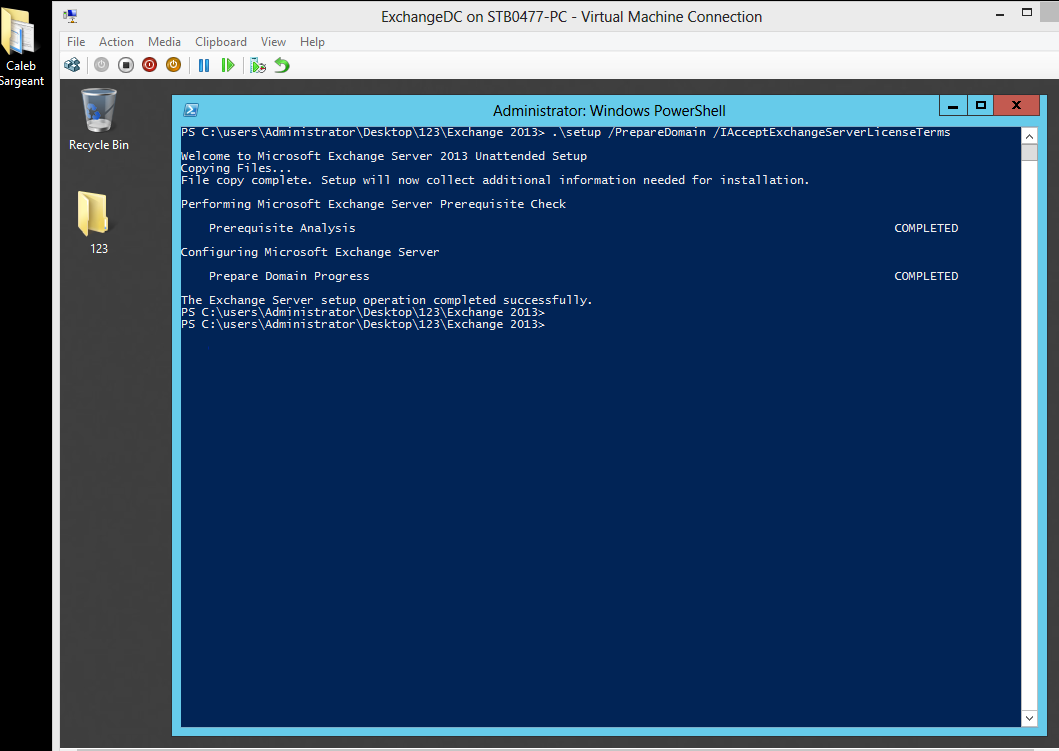Click 'Performing Microsoft Exchange Server Prerequisite Check' line
The height and width of the screenshot is (751, 1059).
373,204
